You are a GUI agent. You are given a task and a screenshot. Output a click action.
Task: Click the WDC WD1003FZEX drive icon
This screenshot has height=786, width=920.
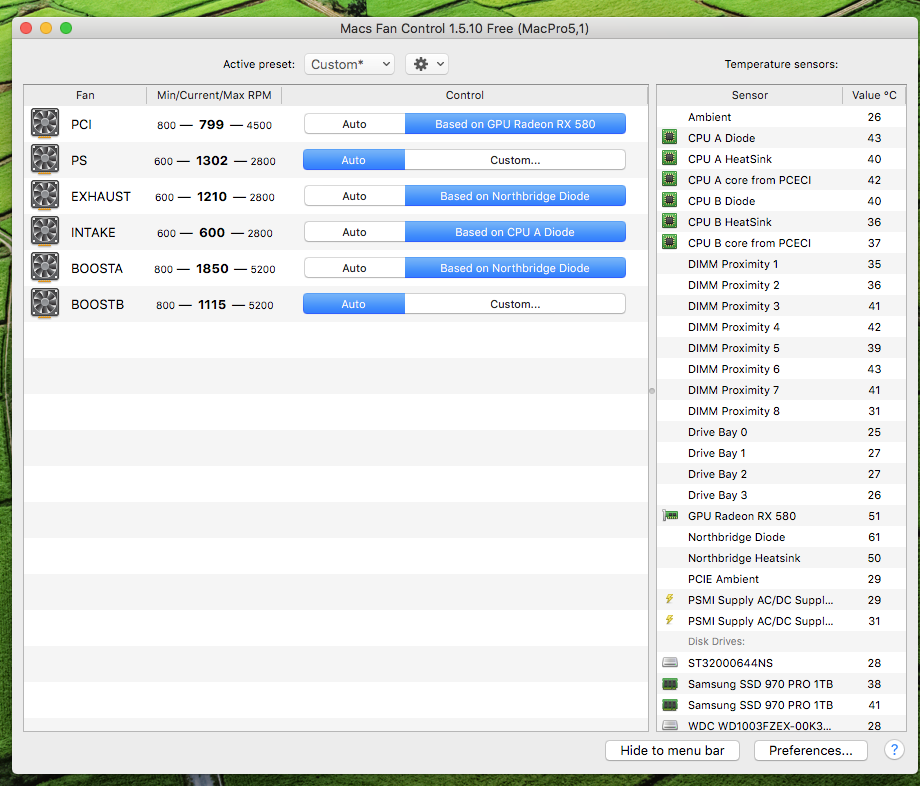point(669,725)
